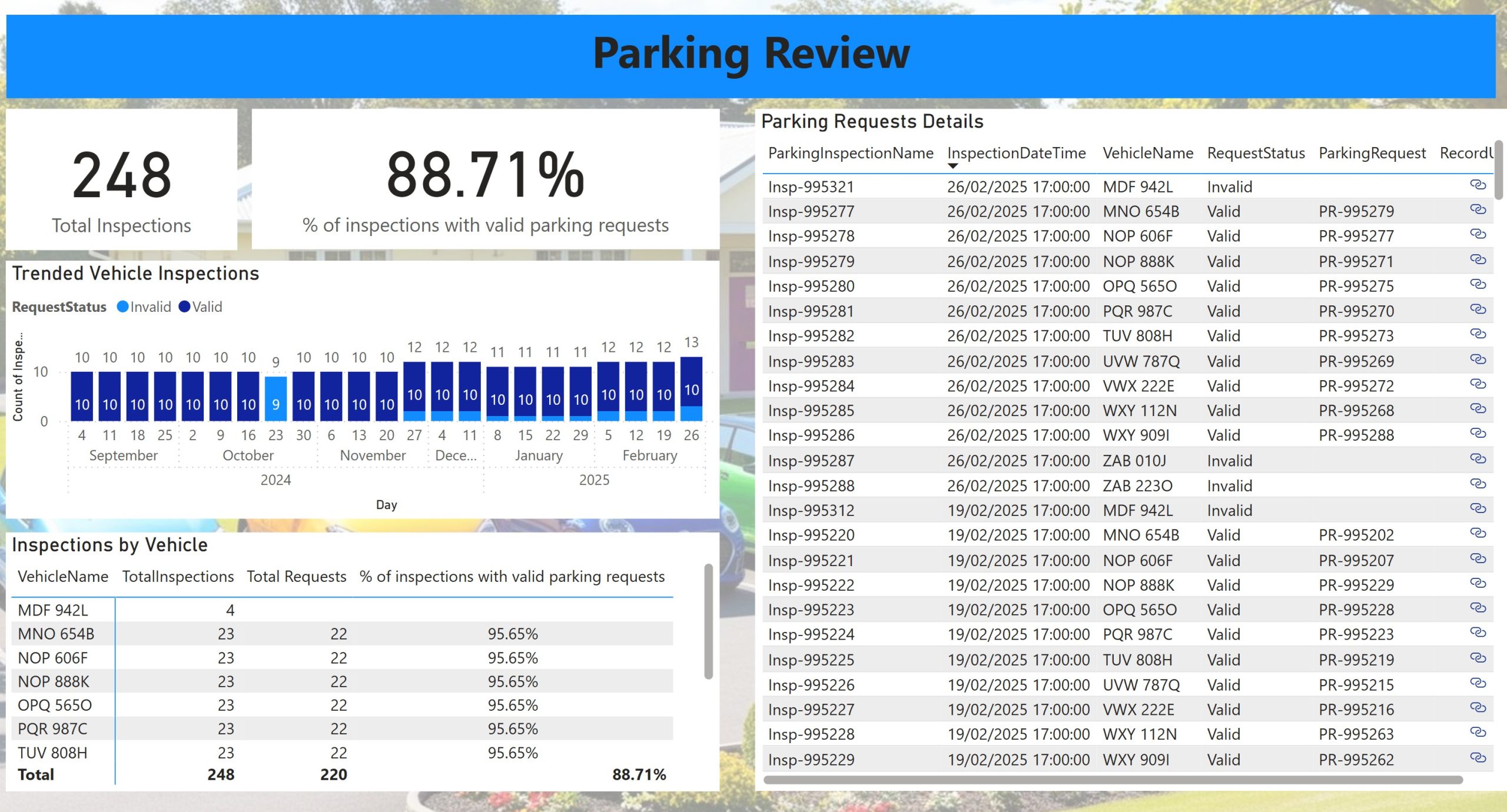Sort table by RequestStatus column header
Viewport: 1507px width, 812px height.
tap(1255, 154)
